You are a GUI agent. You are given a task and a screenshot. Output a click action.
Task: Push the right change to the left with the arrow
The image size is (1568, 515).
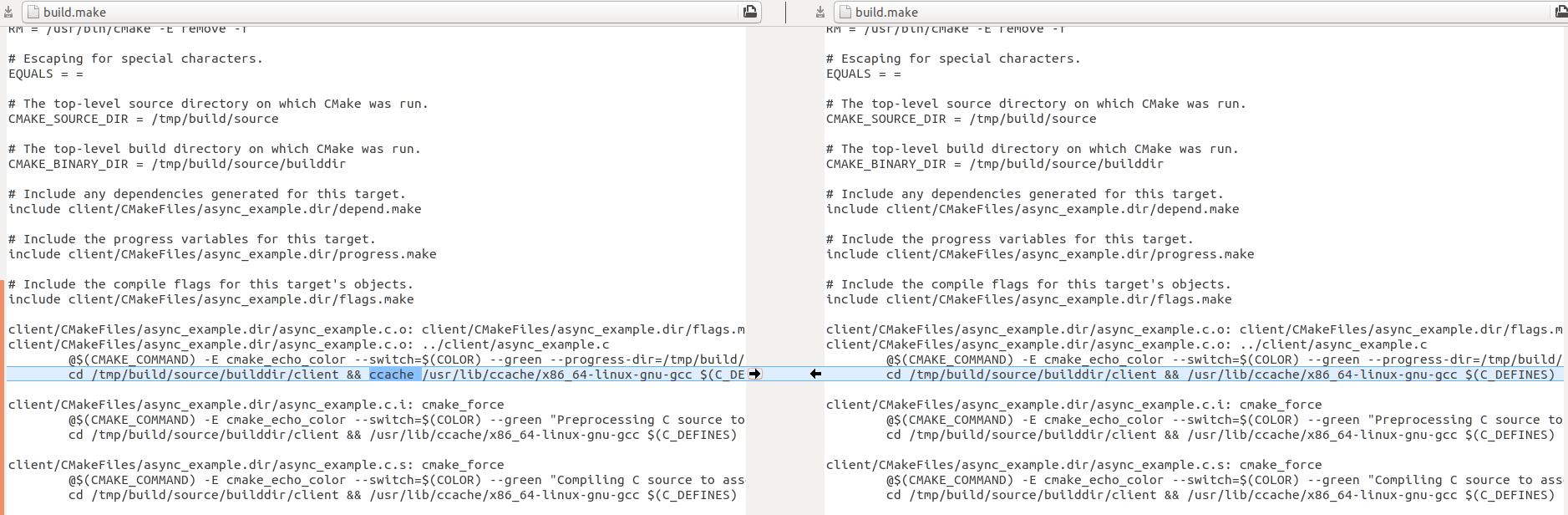click(815, 374)
